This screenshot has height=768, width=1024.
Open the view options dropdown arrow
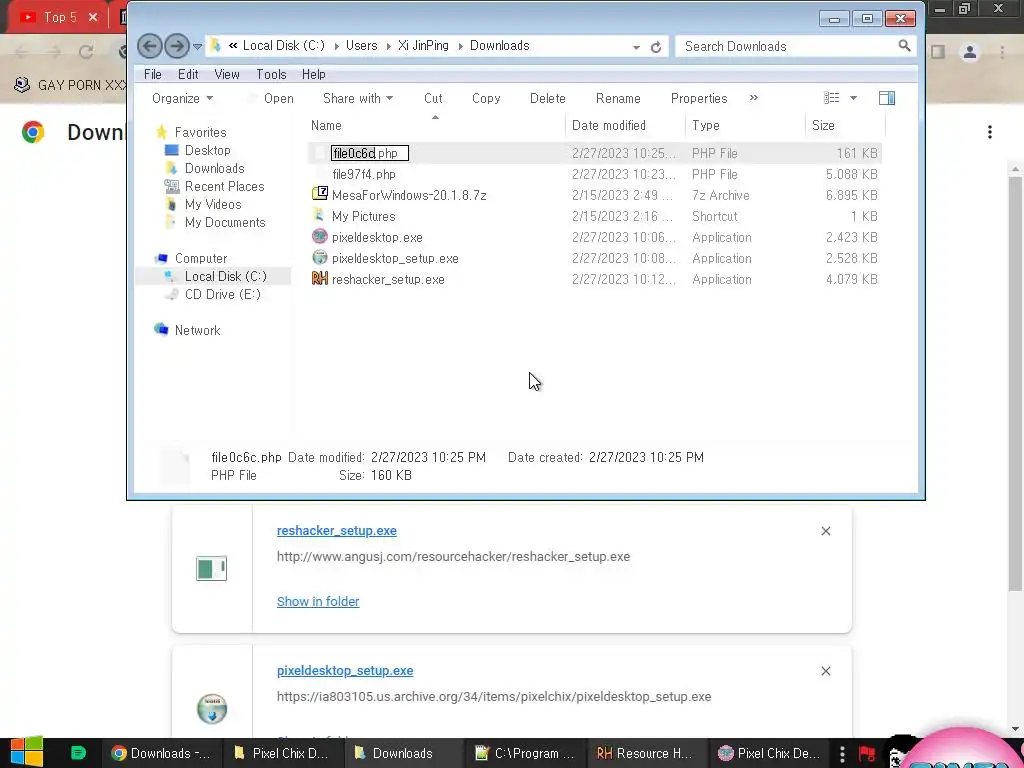click(x=853, y=99)
